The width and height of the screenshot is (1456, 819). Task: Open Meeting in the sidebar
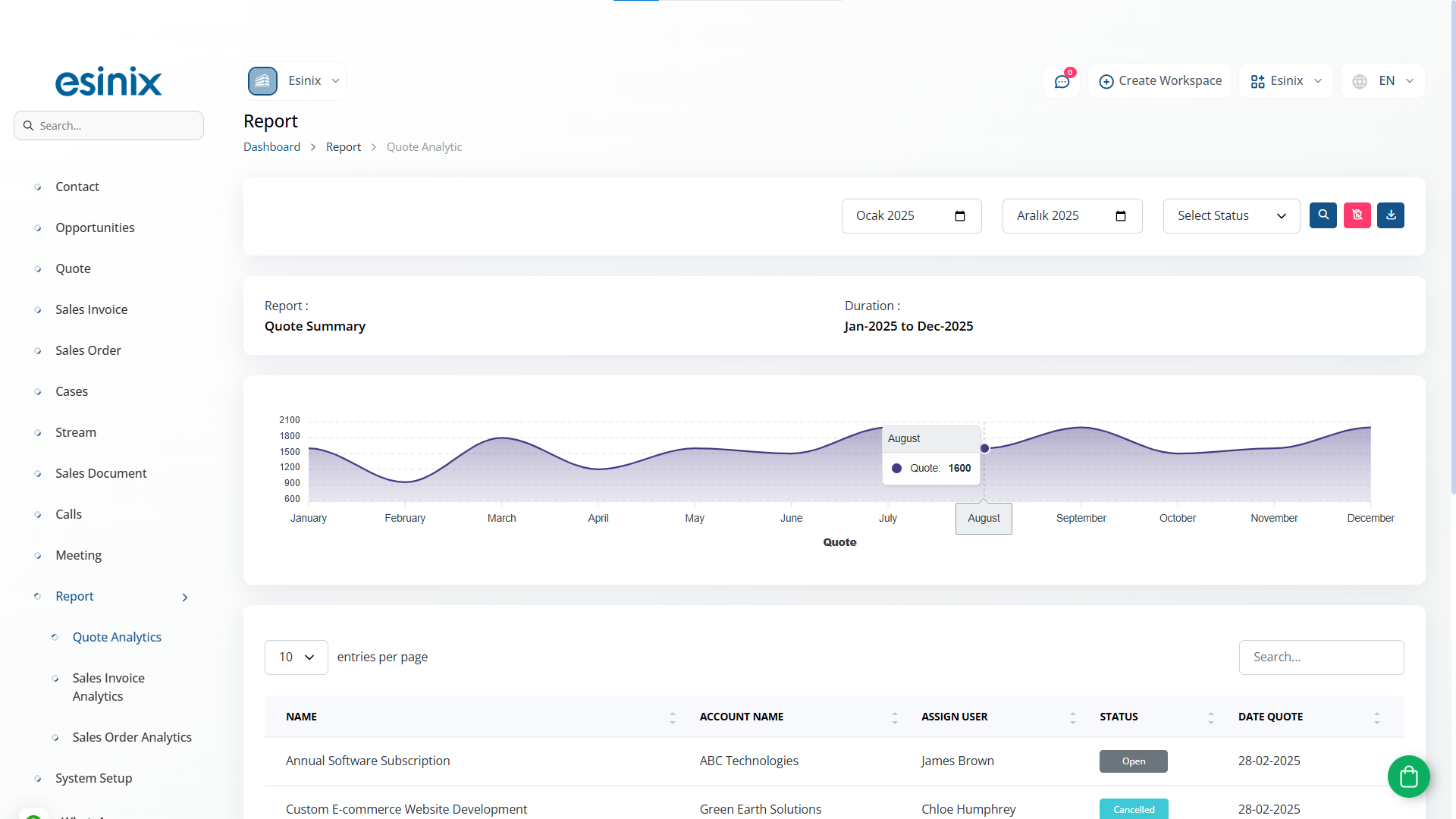point(78,555)
